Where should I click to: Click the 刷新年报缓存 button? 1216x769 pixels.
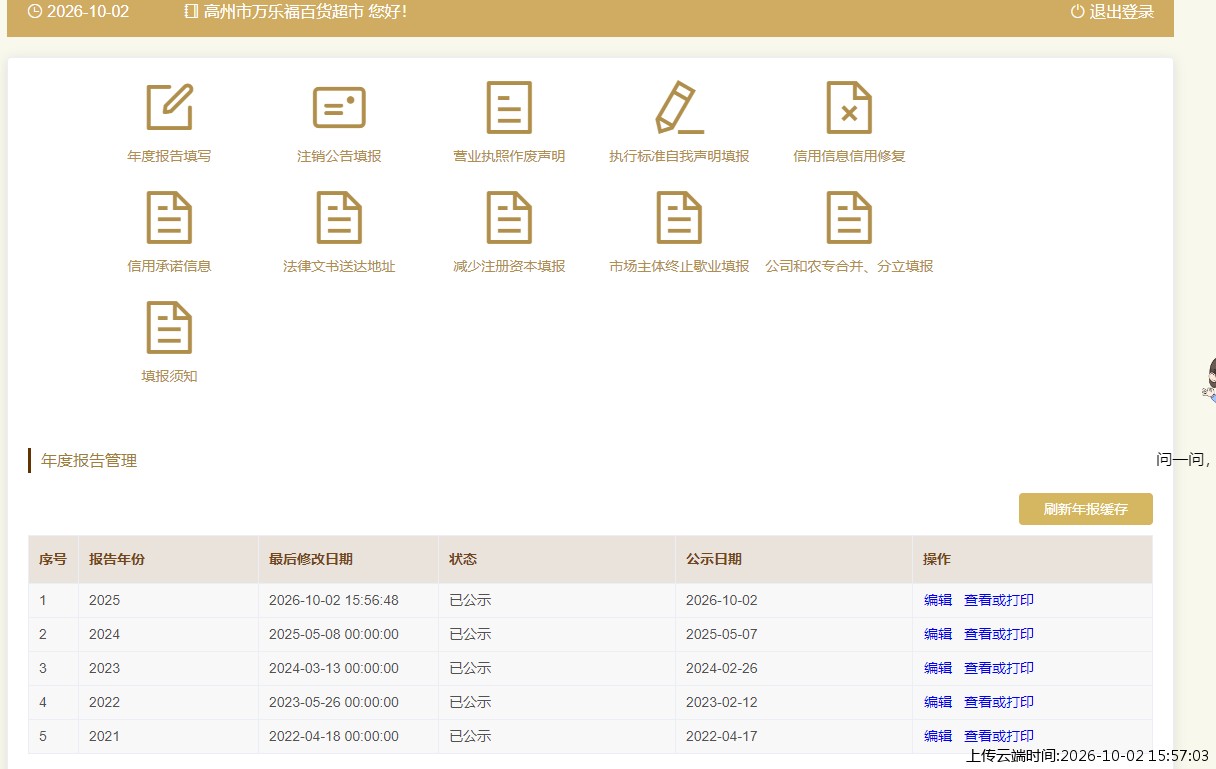pos(1086,509)
